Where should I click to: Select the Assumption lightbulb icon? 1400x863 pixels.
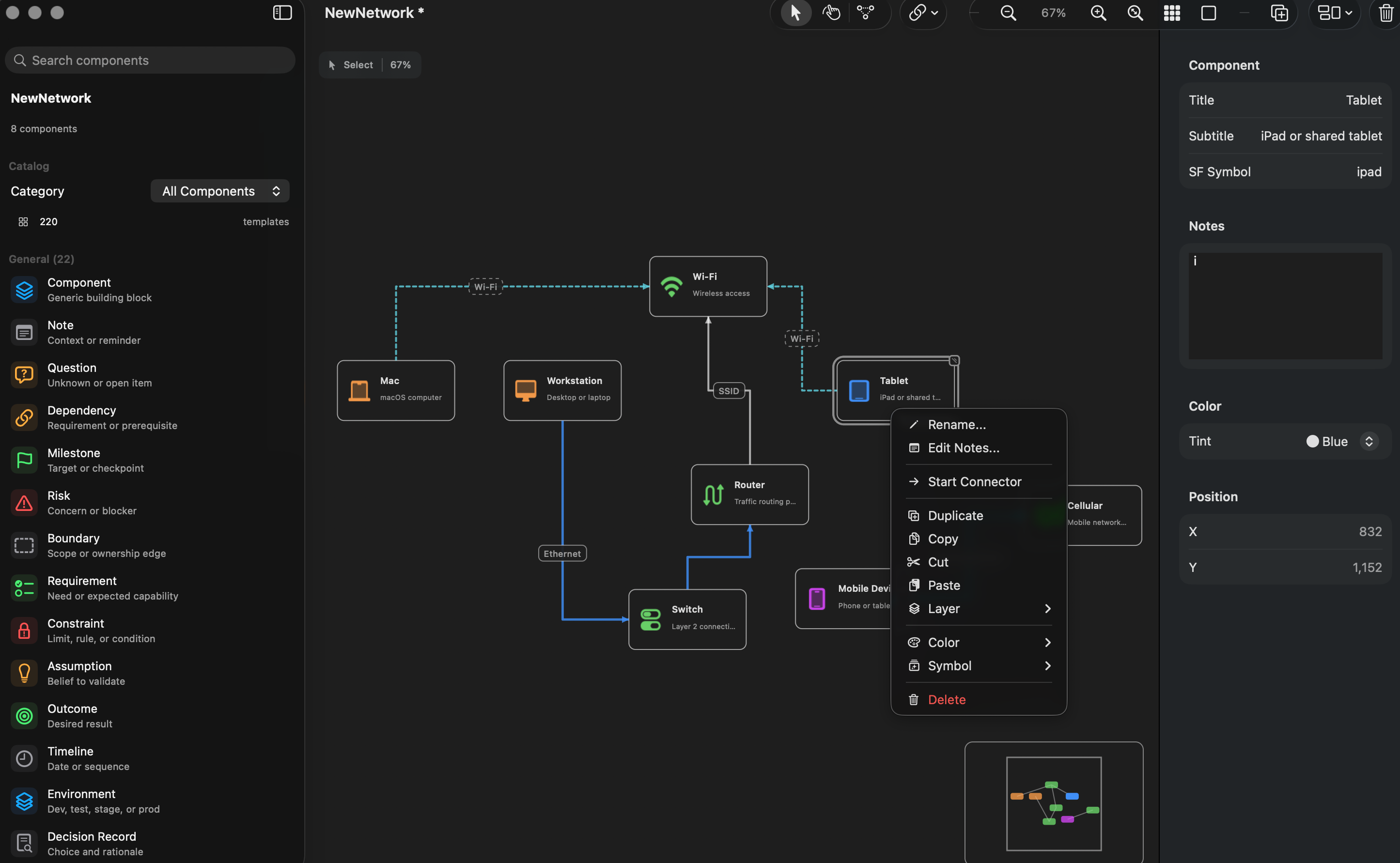click(24, 674)
